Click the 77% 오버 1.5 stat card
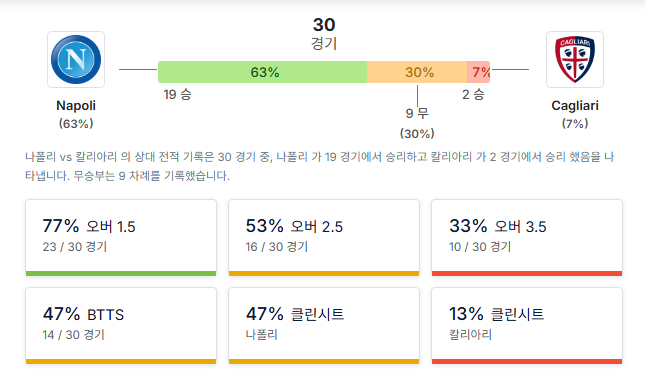Screen dimensions: 645x381 121,238
